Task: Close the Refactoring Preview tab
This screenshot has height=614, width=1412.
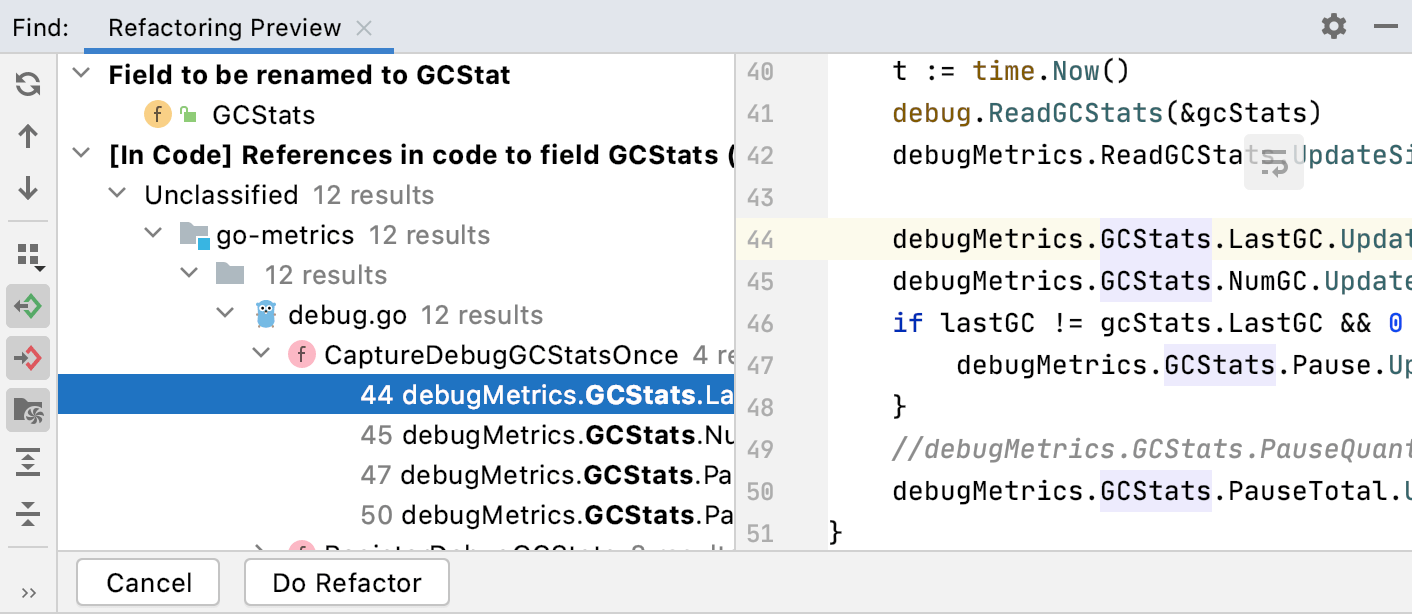Action: 364,28
